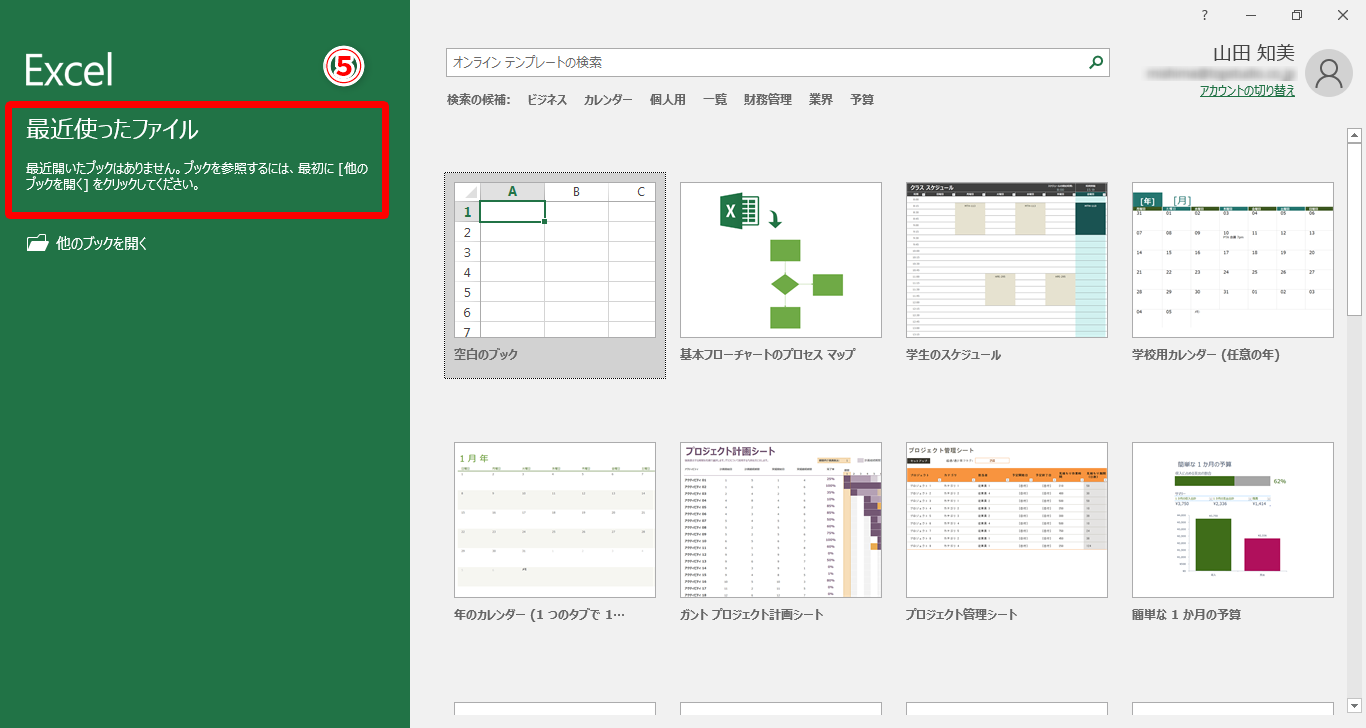Open the Help question mark icon

[x=1205, y=15]
